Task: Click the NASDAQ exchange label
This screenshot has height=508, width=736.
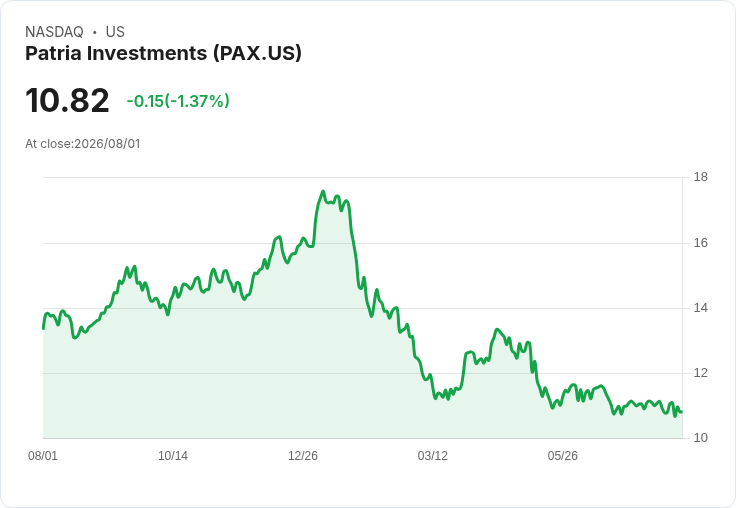Action: click(x=54, y=32)
